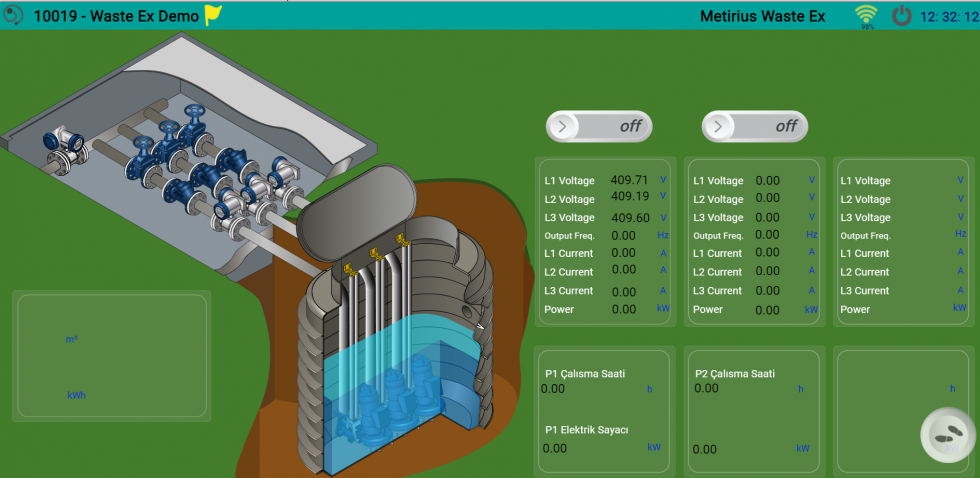Click the P2 Çalışma Saati value

[706, 388]
